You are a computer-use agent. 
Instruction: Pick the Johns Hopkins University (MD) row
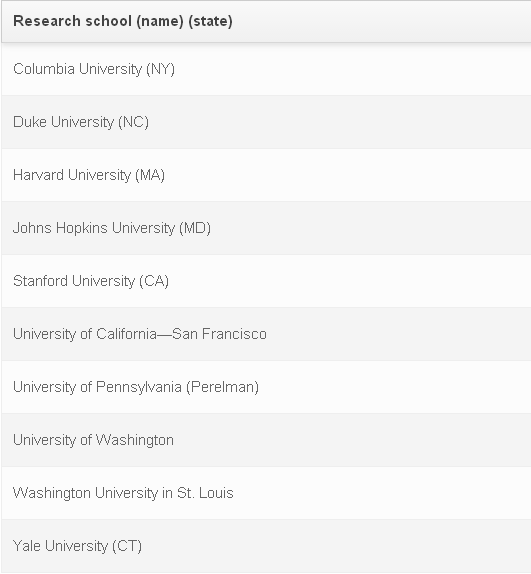click(266, 228)
